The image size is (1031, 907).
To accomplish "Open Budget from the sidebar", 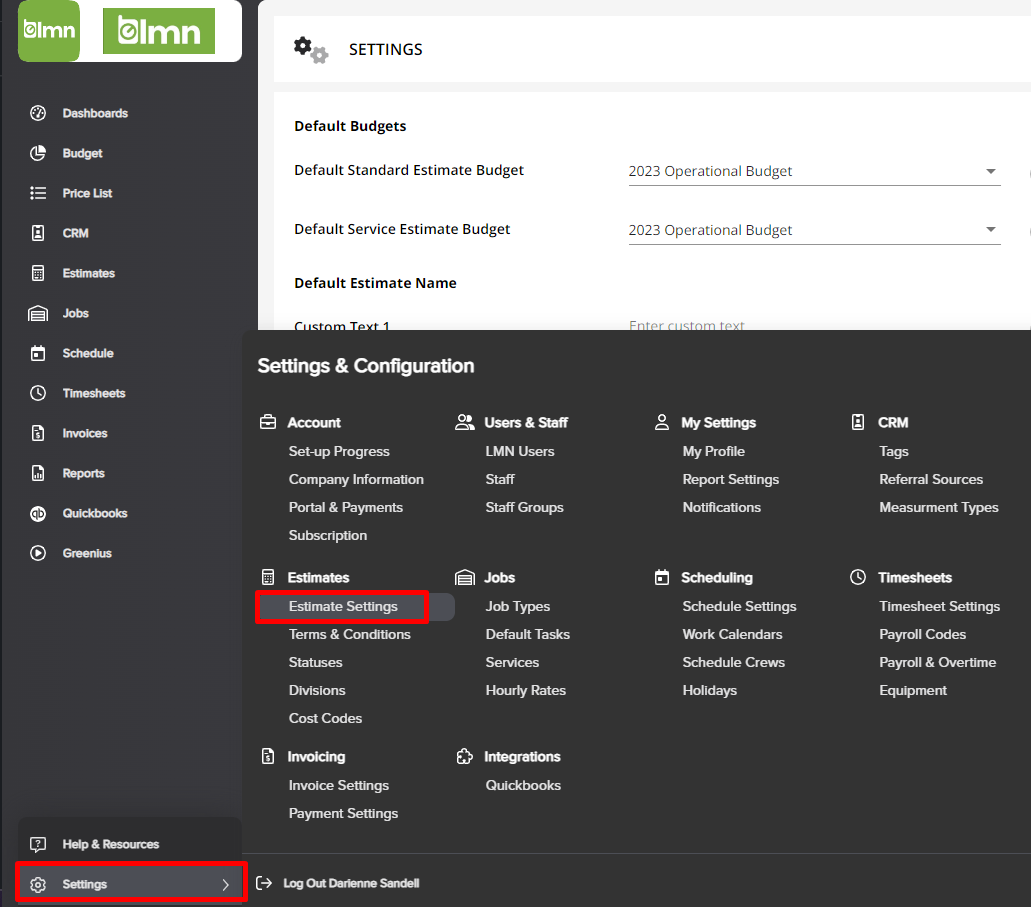I will pos(83,153).
